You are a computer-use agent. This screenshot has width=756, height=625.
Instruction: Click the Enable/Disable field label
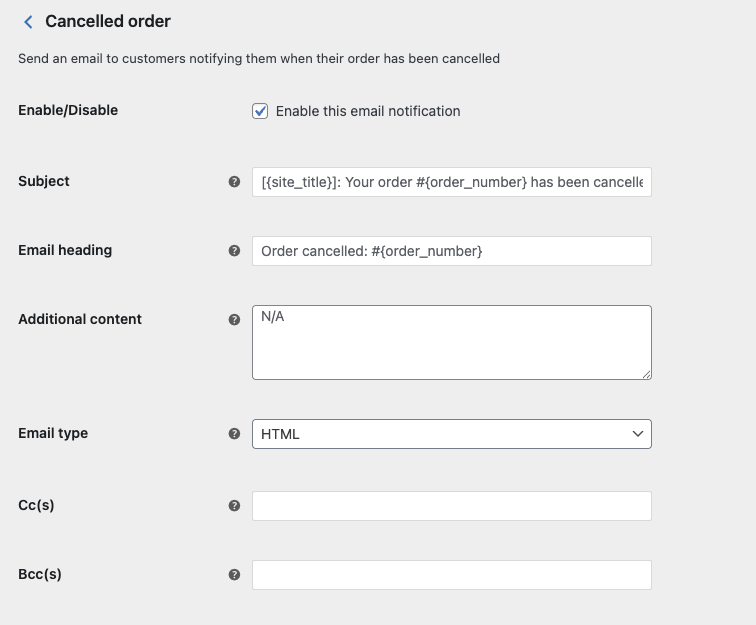click(68, 110)
